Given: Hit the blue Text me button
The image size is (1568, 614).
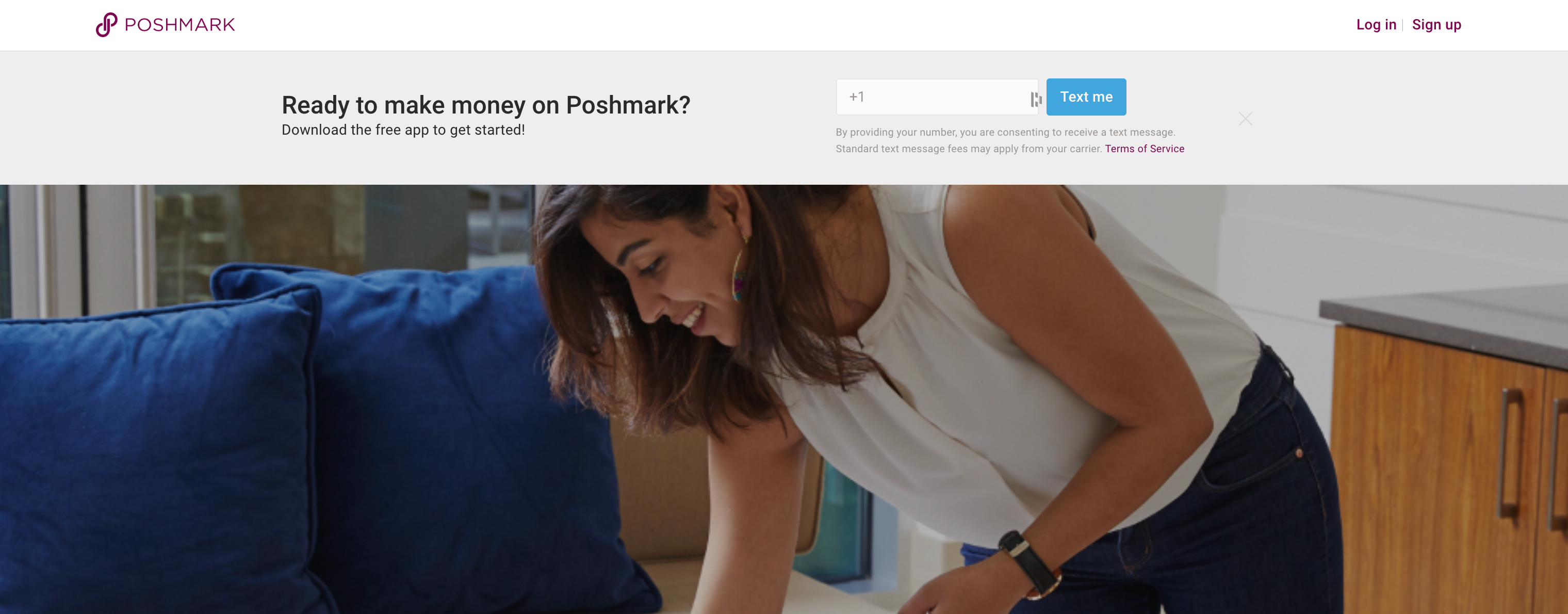Looking at the screenshot, I should [1086, 97].
